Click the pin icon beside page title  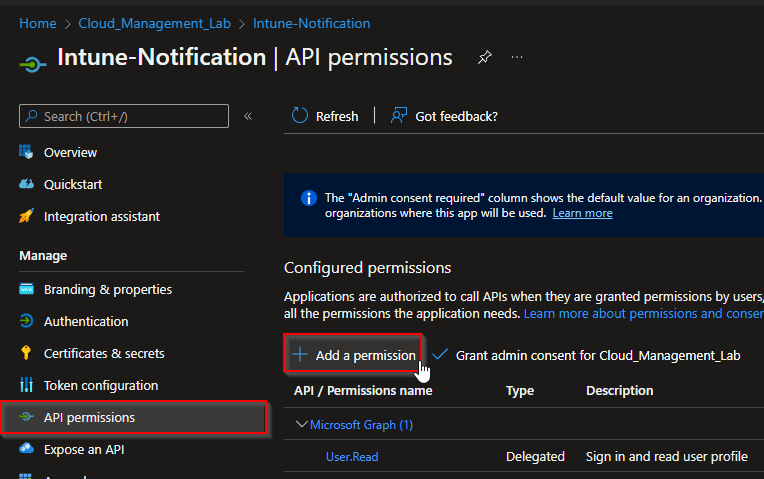tap(484, 58)
